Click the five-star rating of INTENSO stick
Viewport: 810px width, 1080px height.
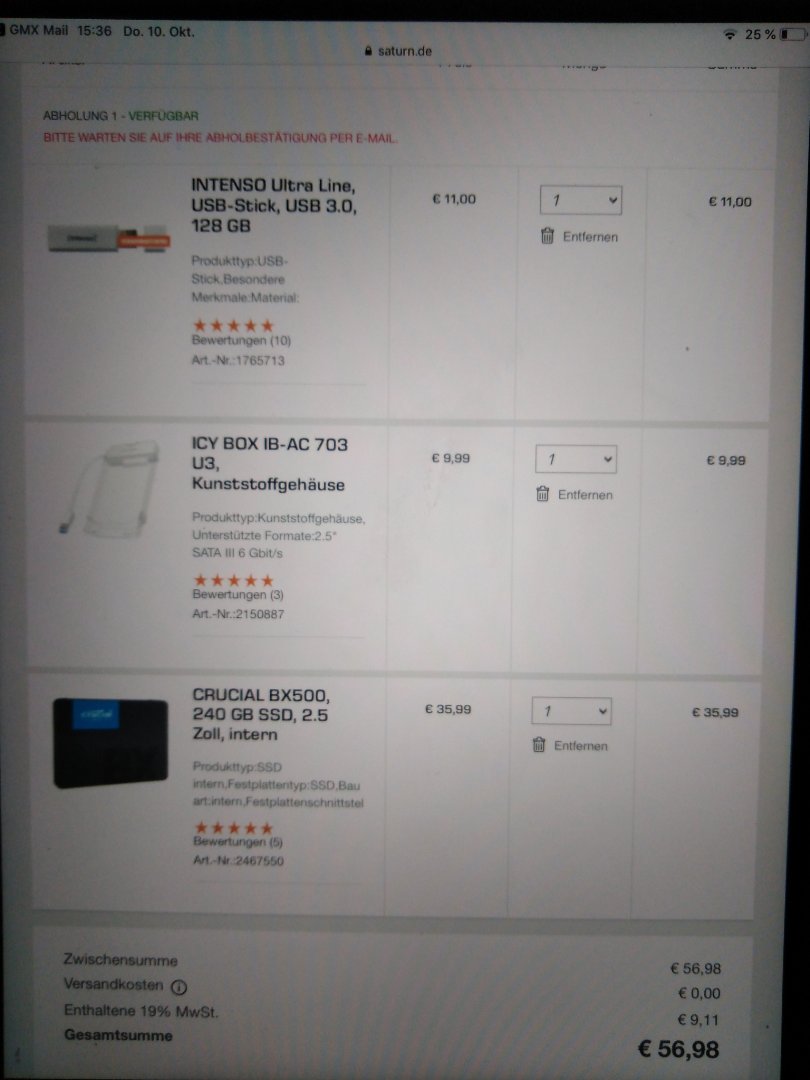(x=233, y=325)
